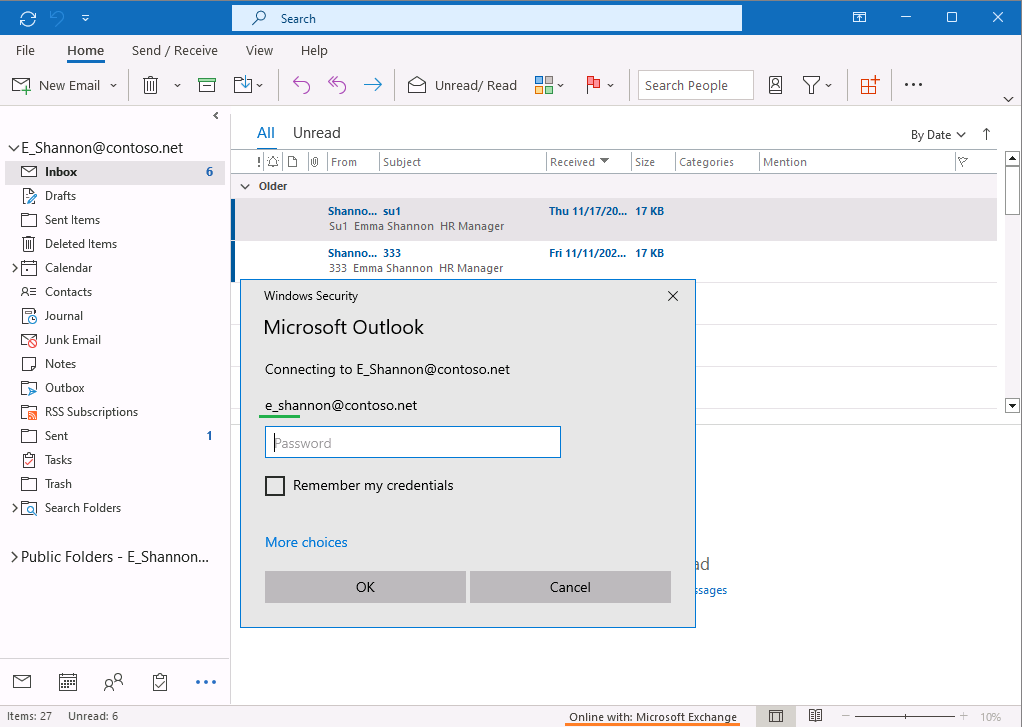The image size is (1022, 727).
Task: Select the Unread filter tab
Action: 316,132
